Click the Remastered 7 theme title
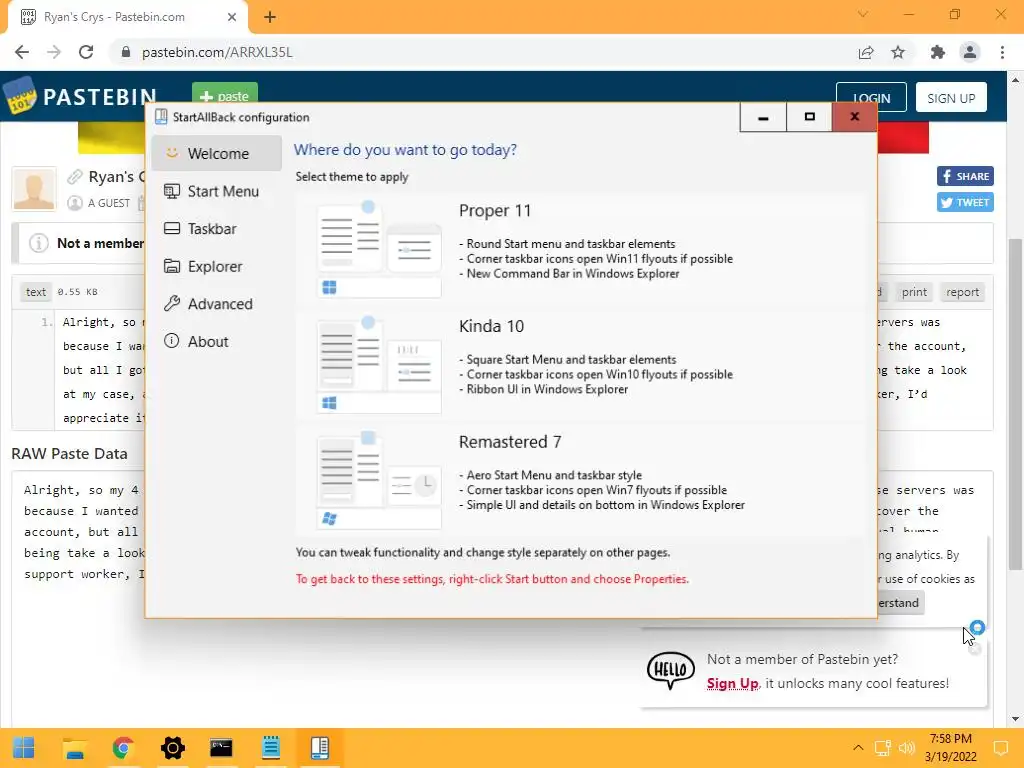The image size is (1024, 768). tap(510, 442)
